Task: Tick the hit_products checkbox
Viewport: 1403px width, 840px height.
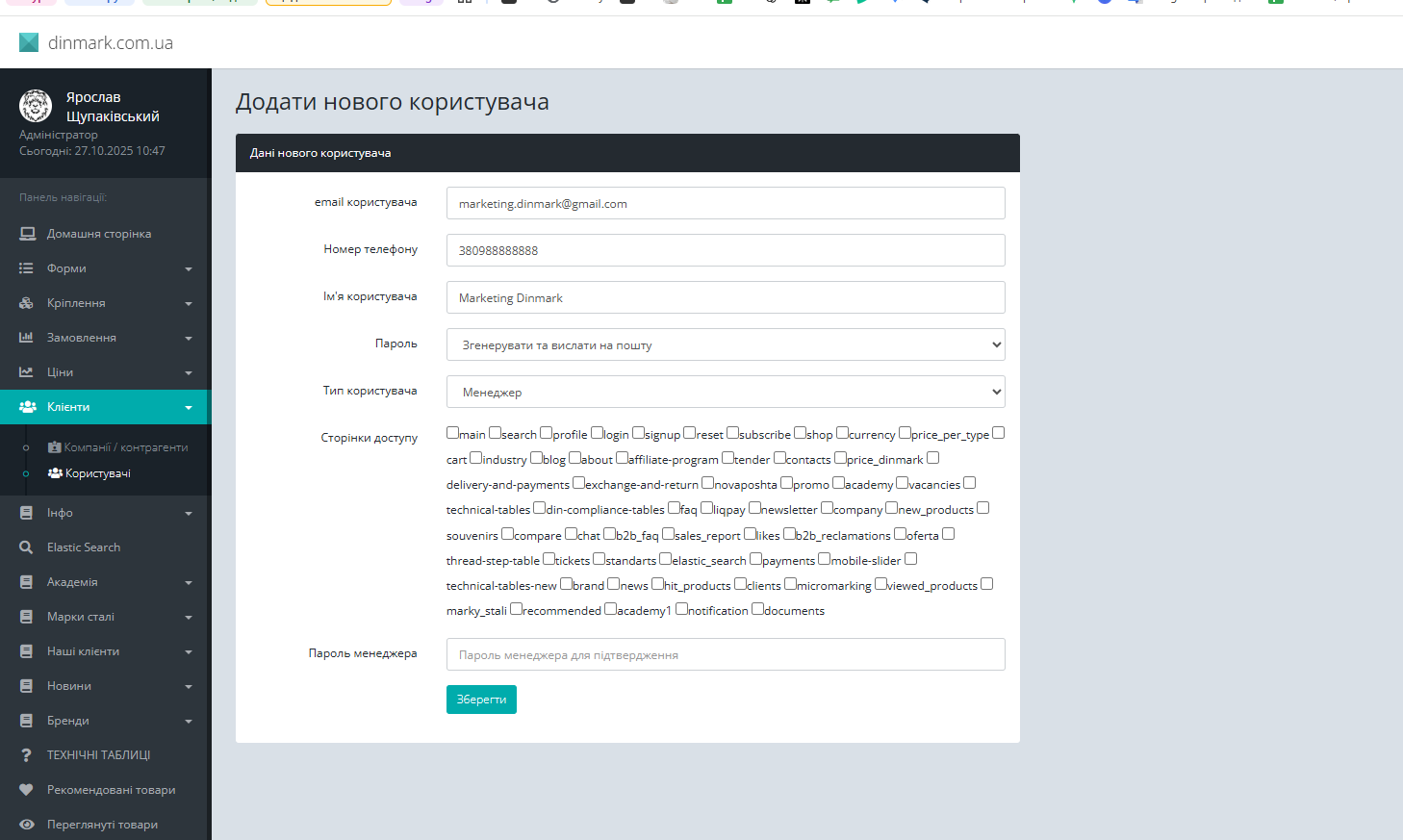Action: [658, 584]
